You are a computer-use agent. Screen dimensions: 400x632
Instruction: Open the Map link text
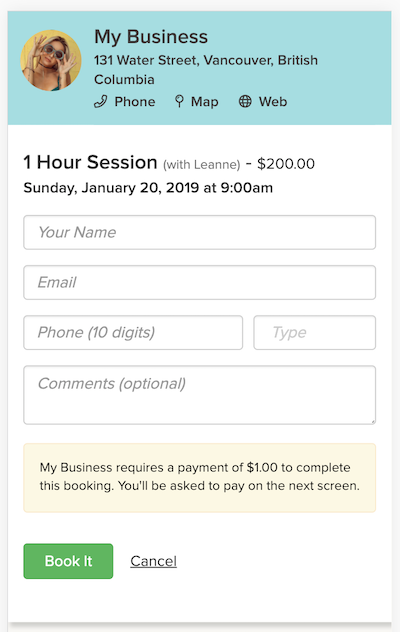(204, 102)
